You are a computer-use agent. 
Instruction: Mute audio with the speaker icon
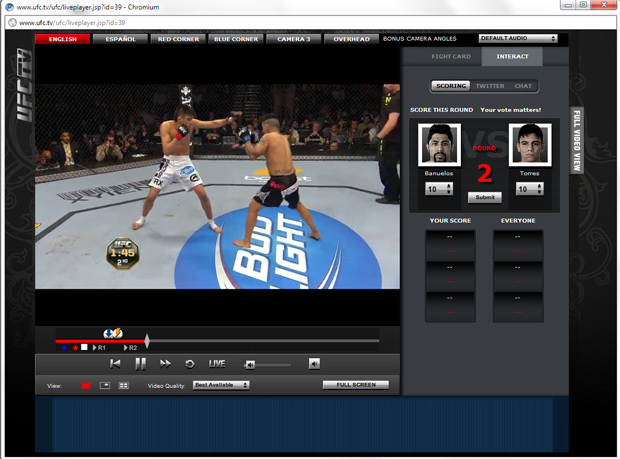point(314,364)
